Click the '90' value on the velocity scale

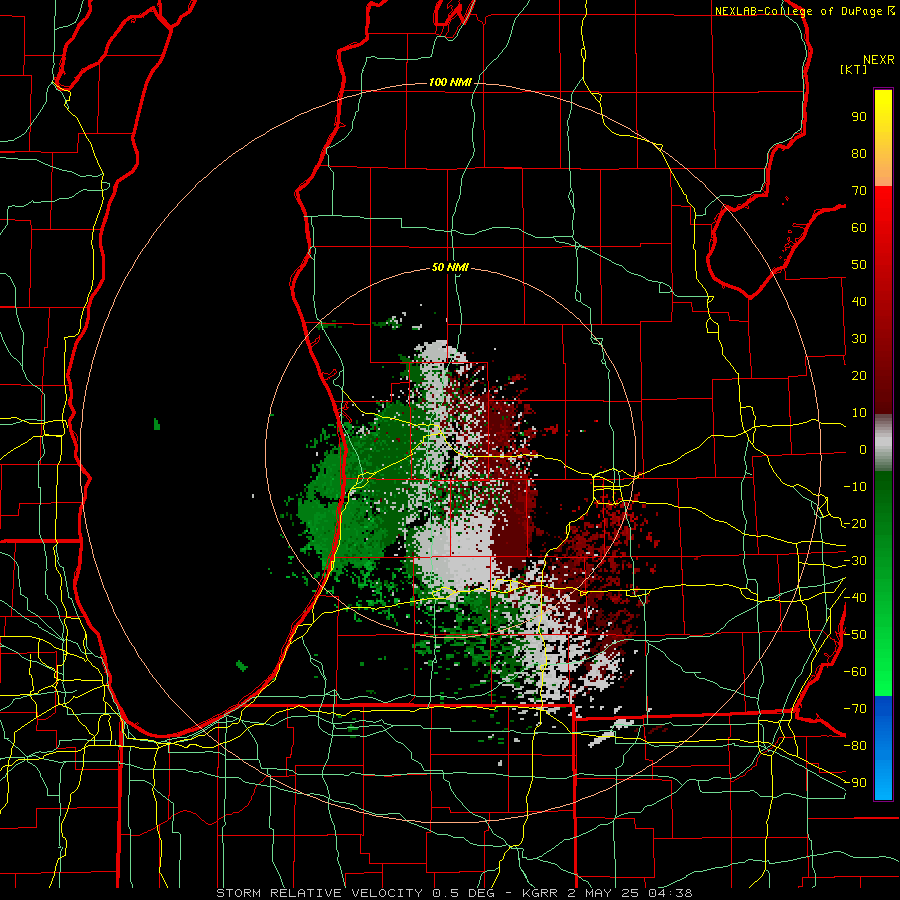[x=859, y=117]
